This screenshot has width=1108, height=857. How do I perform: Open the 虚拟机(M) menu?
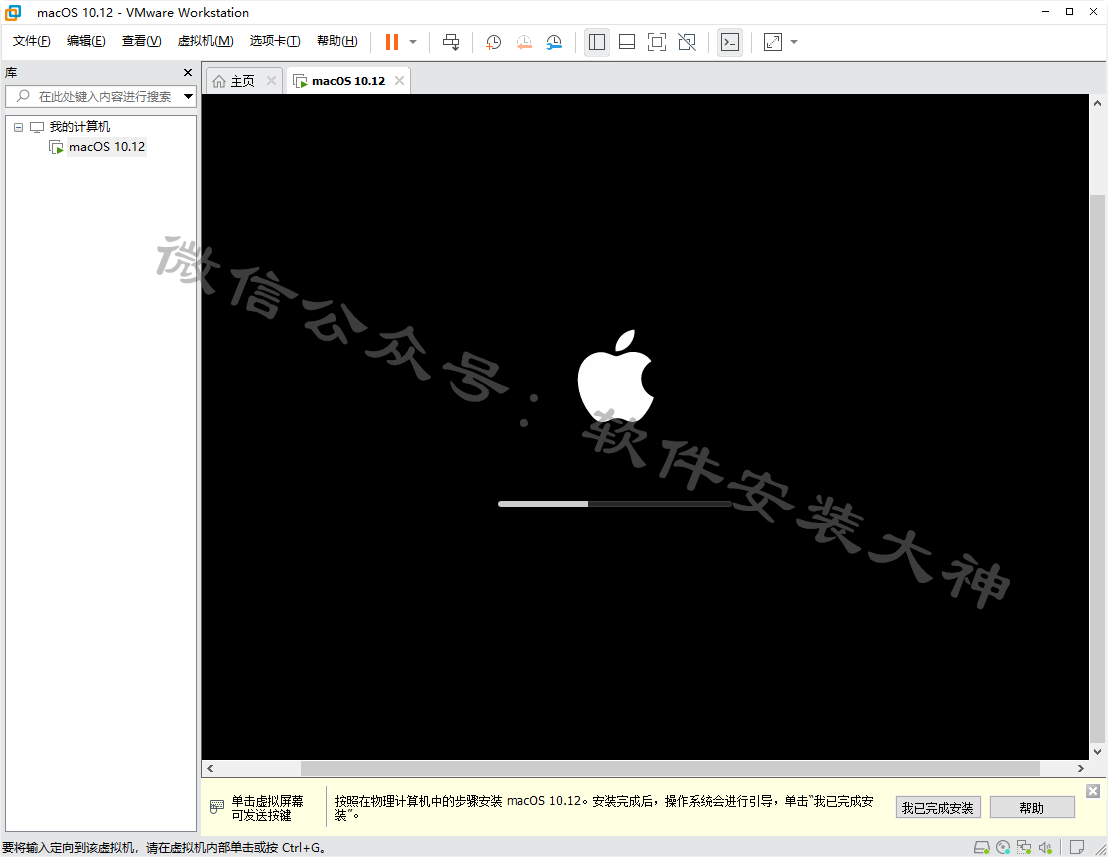(206, 41)
